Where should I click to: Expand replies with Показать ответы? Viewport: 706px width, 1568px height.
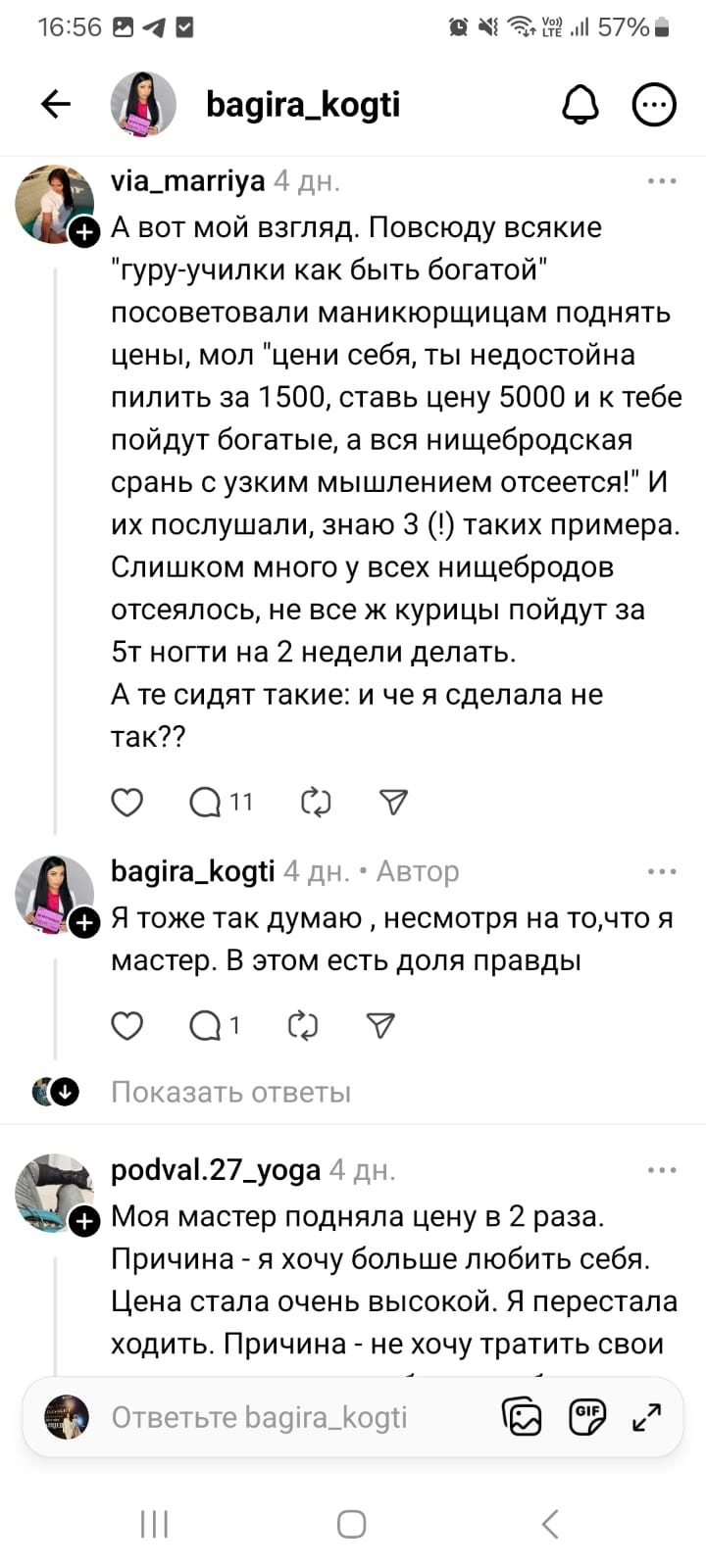tap(230, 1092)
